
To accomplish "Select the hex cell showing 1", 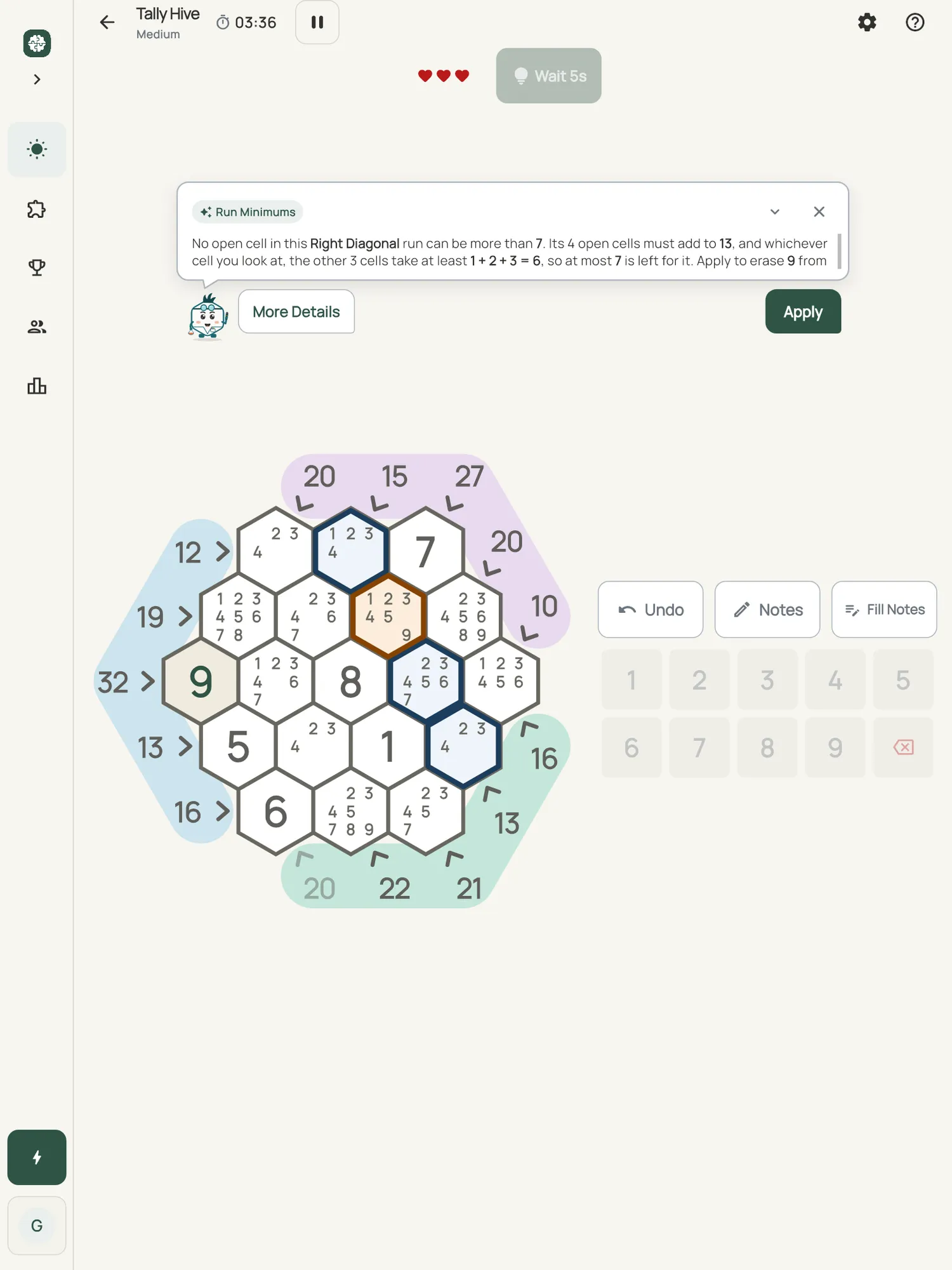I will coord(388,746).
